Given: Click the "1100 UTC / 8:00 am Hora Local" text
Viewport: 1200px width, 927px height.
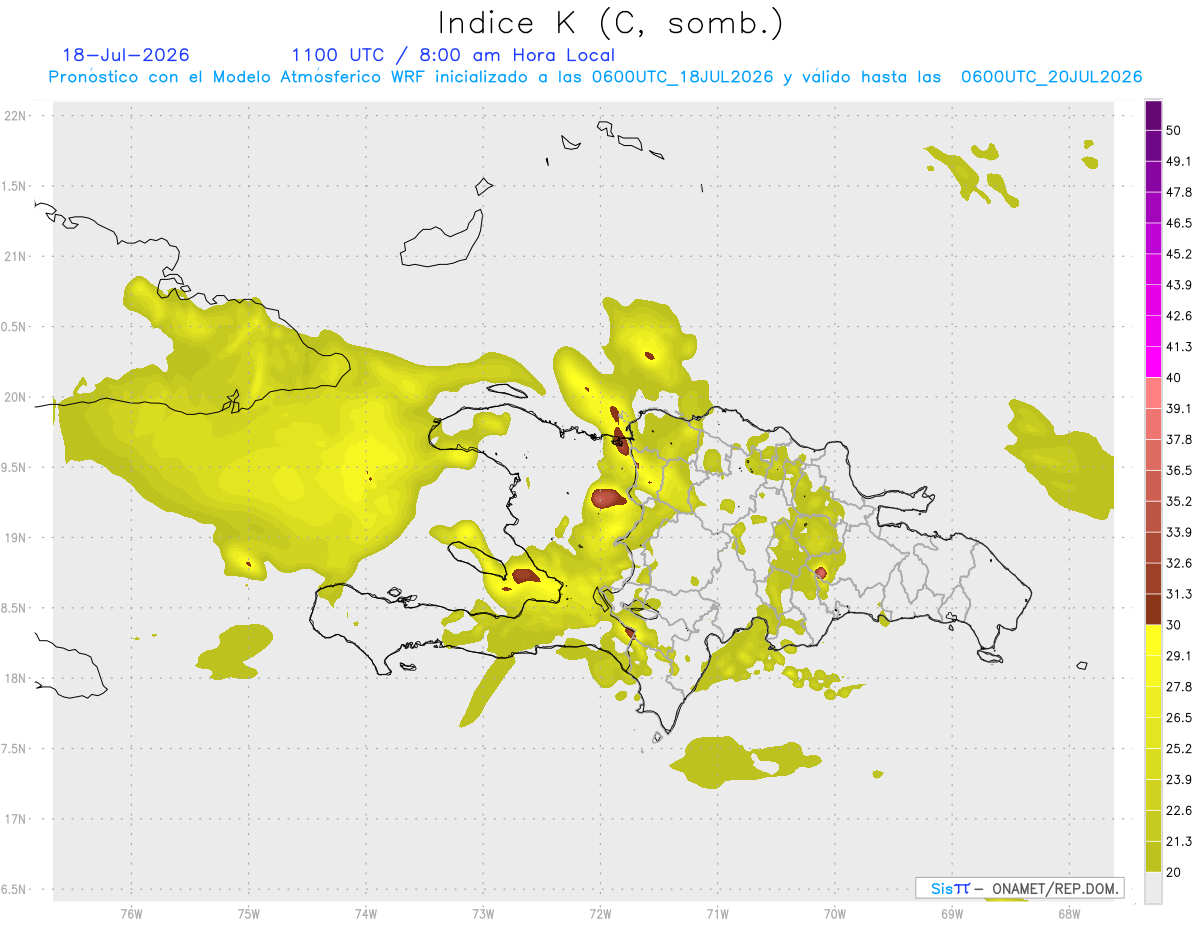Looking at the screenshot, I should [x=453, y=55].
